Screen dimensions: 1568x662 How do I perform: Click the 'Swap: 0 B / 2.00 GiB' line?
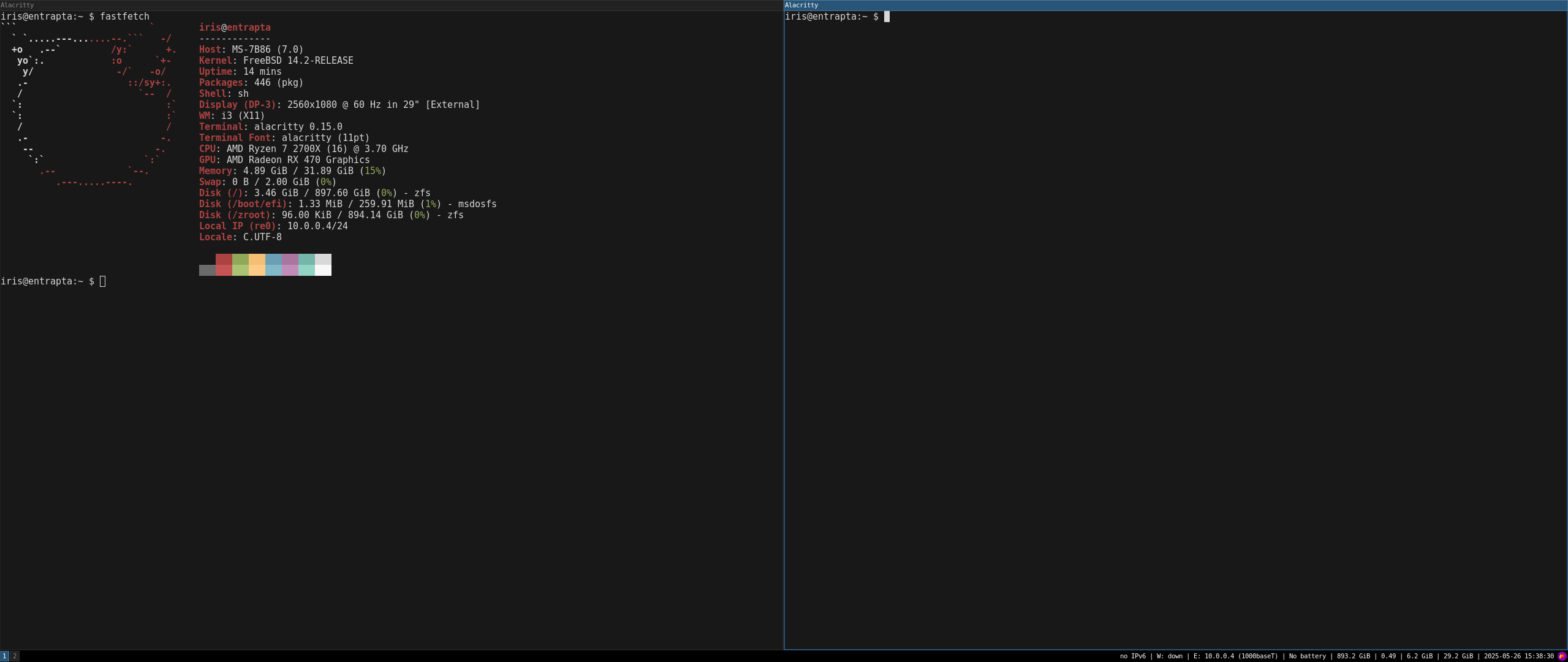[268, 182]
